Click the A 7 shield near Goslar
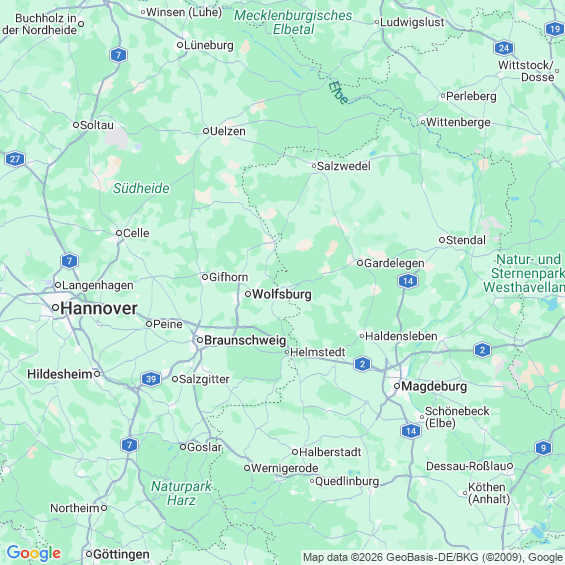This screenshot has width=565, height=565. [x=129, y=445]
